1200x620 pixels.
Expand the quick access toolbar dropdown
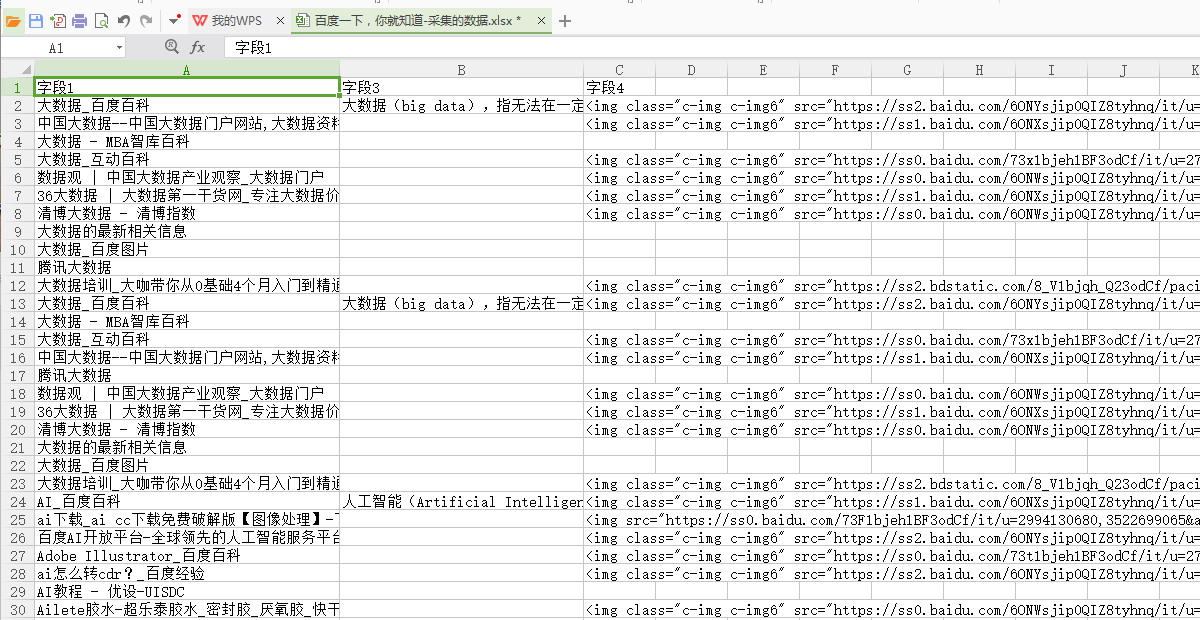coord(175,20)
